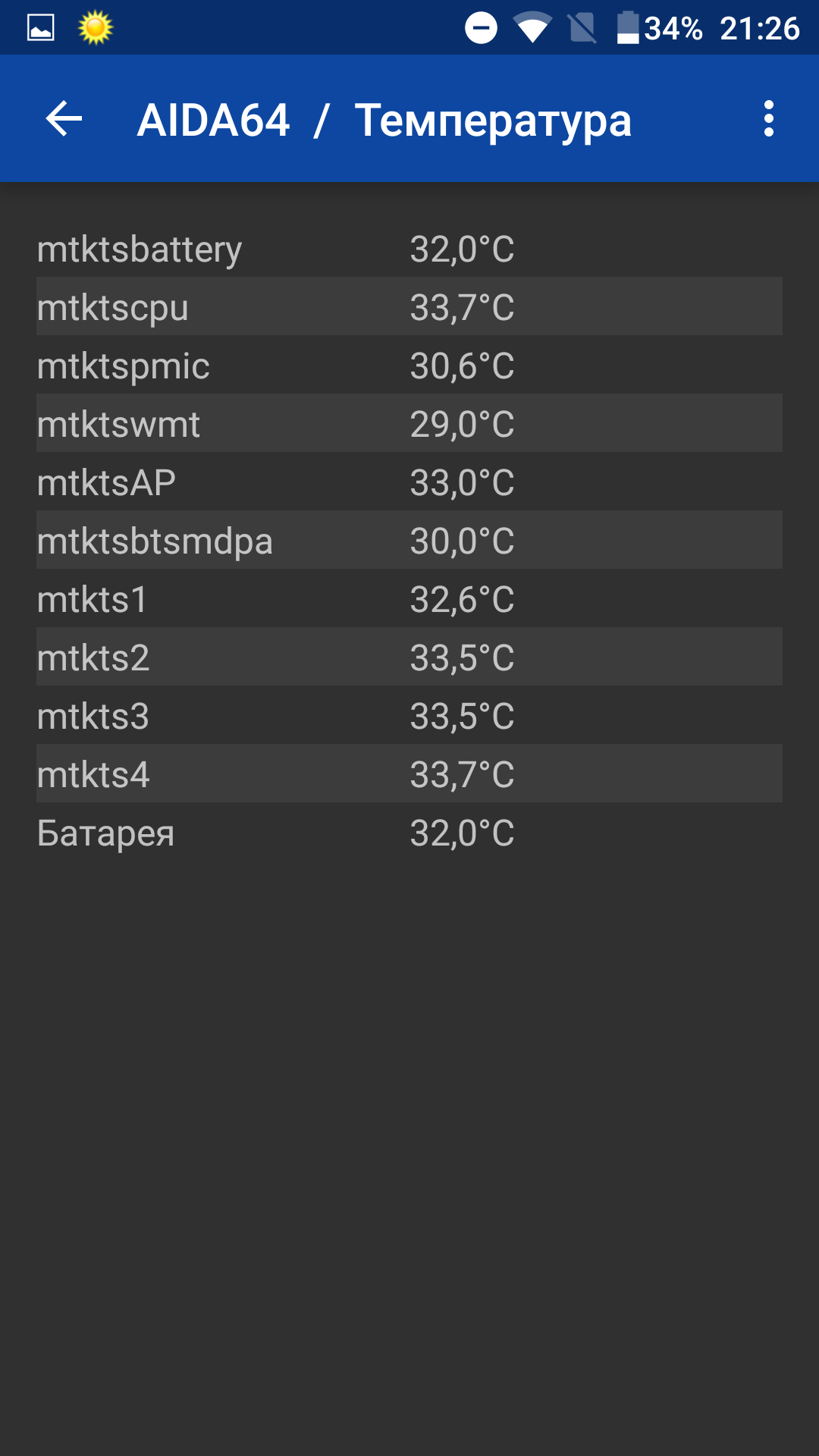Tap the image notification icon
This screenshot has height=1456, width=819.
coord(41,28)
